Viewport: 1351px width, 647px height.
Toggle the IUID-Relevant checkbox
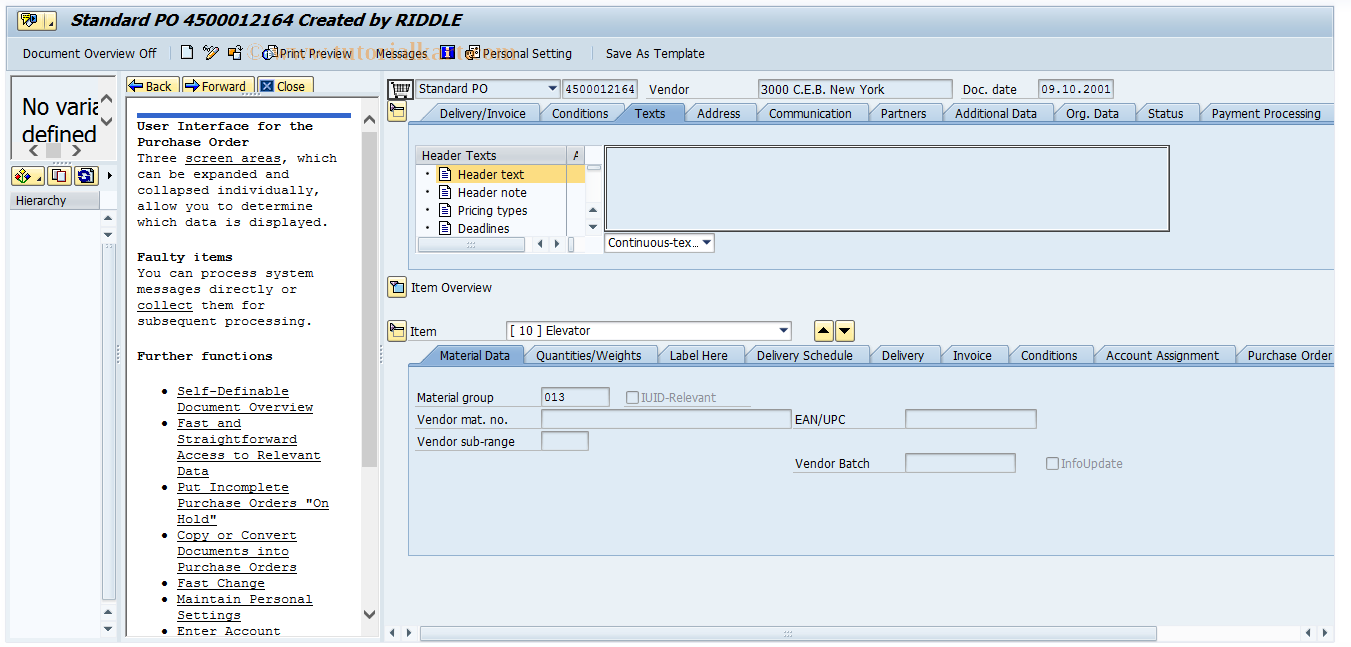point(631,396)
